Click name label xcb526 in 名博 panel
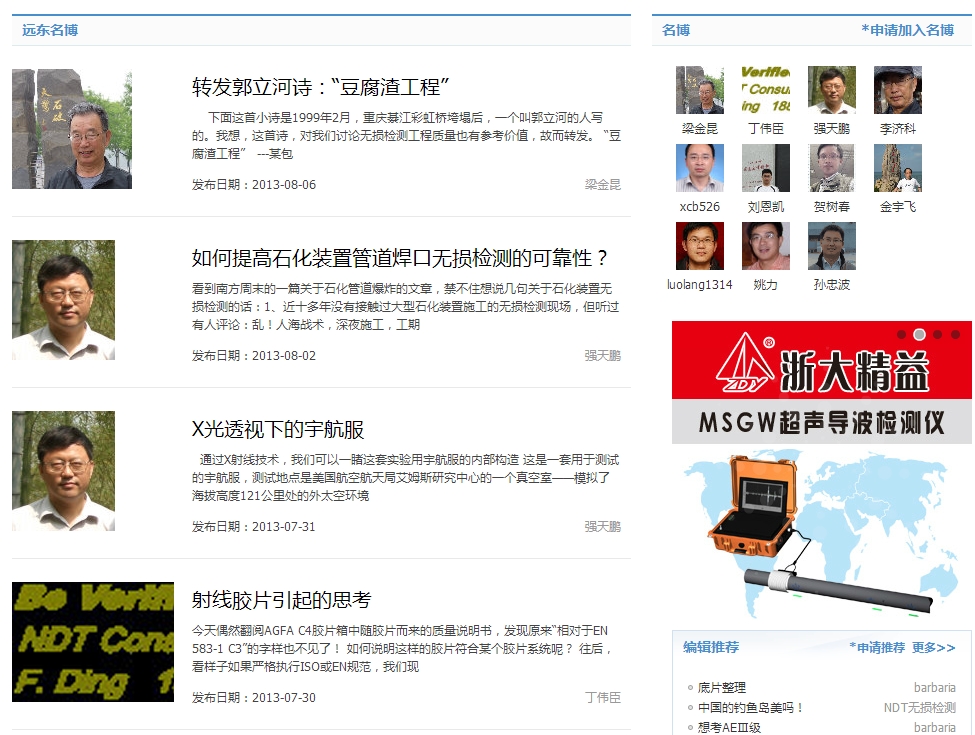Image resolution: width=975 pixels, height=735 pixels. click(700, 206)
